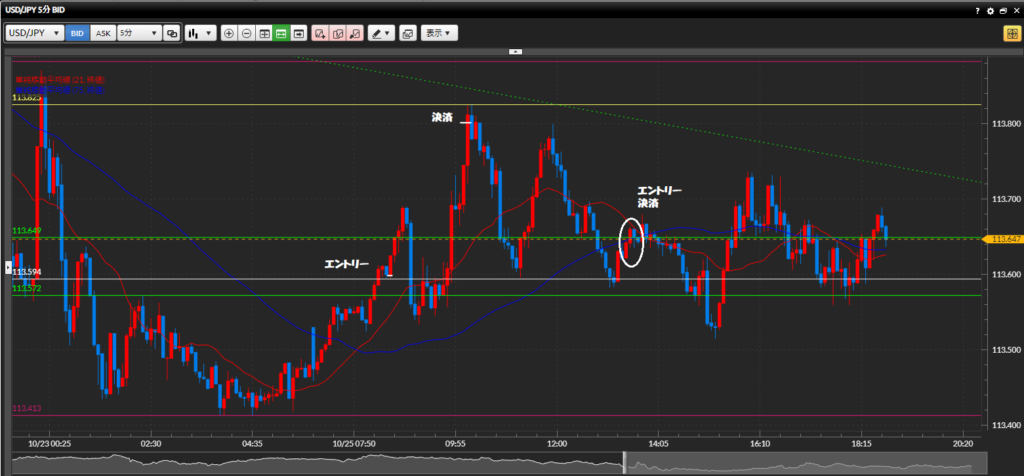Open help with the question mark icon
Image resolution: width=1024 pixels, height=476 pixels.
[x=977, y=11]
